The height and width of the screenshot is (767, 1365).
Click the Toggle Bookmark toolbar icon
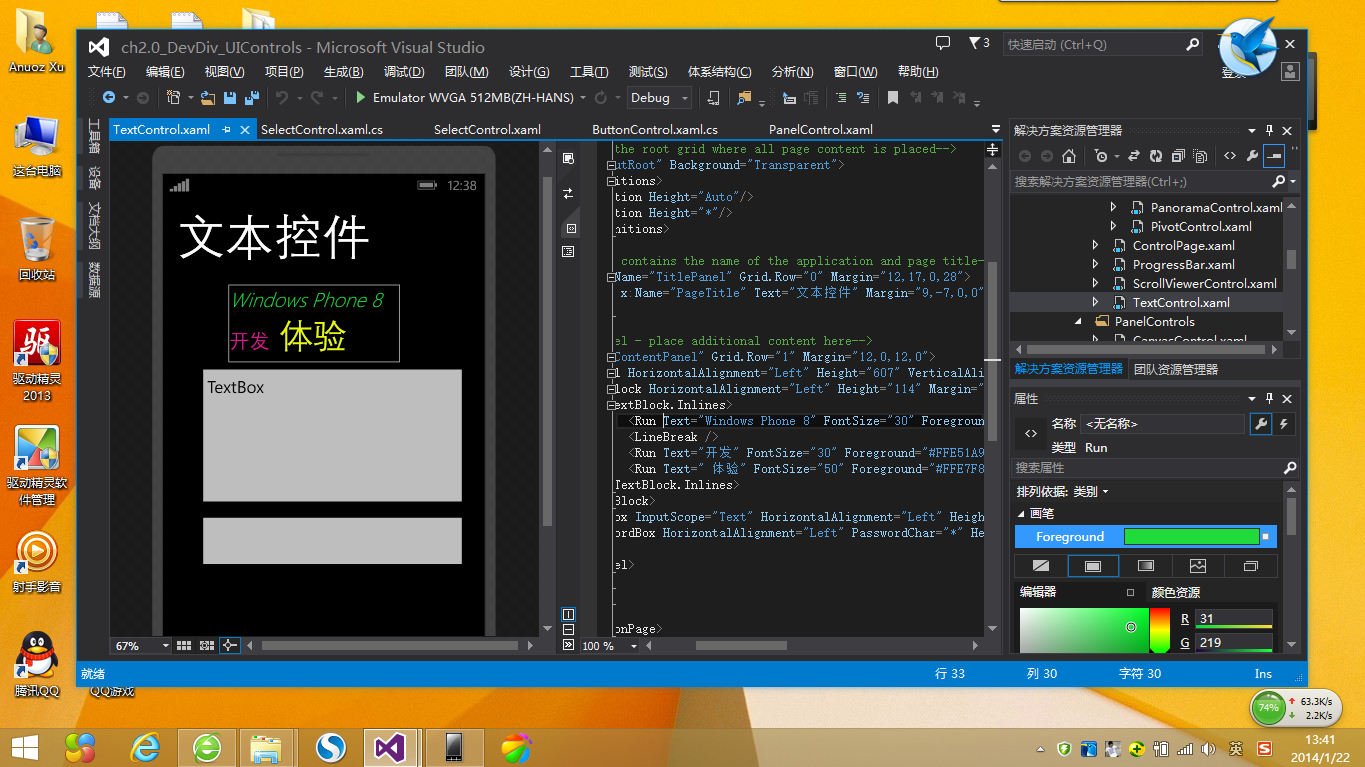click(893, 98)
